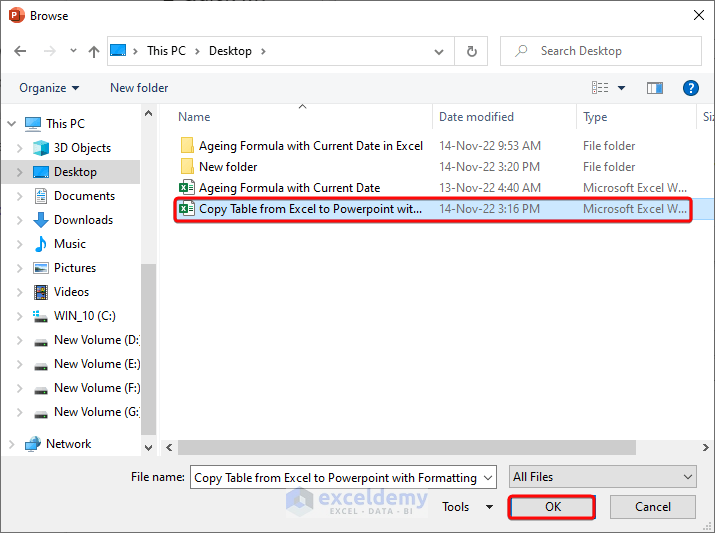Click the Back navigation arrow
715x533 pixels.
(20, 51)
